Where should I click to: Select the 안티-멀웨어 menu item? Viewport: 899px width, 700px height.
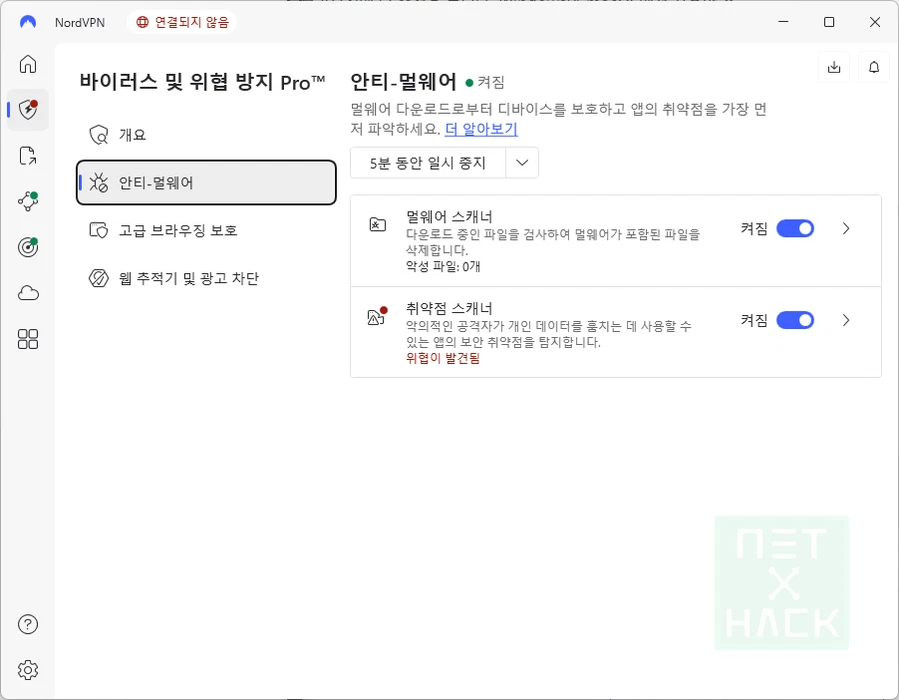point(206,182)
